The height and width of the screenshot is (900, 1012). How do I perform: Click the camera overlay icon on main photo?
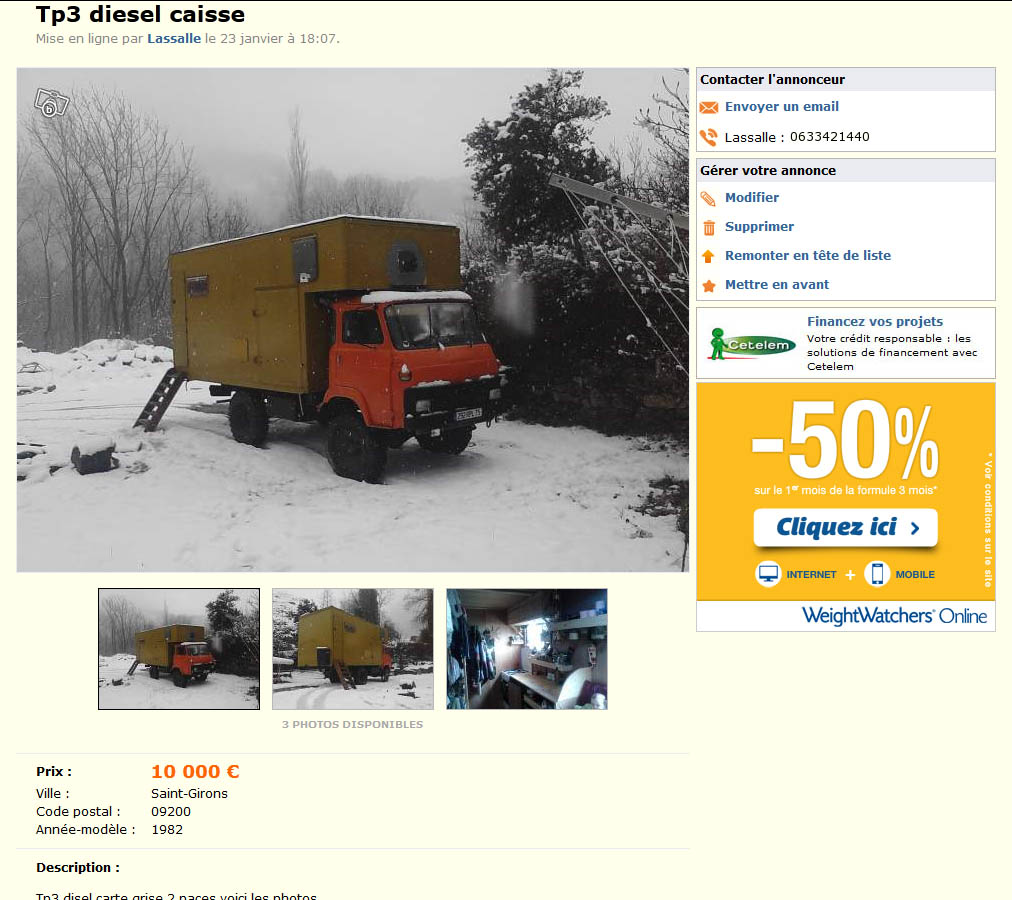[x=52, y=103]
